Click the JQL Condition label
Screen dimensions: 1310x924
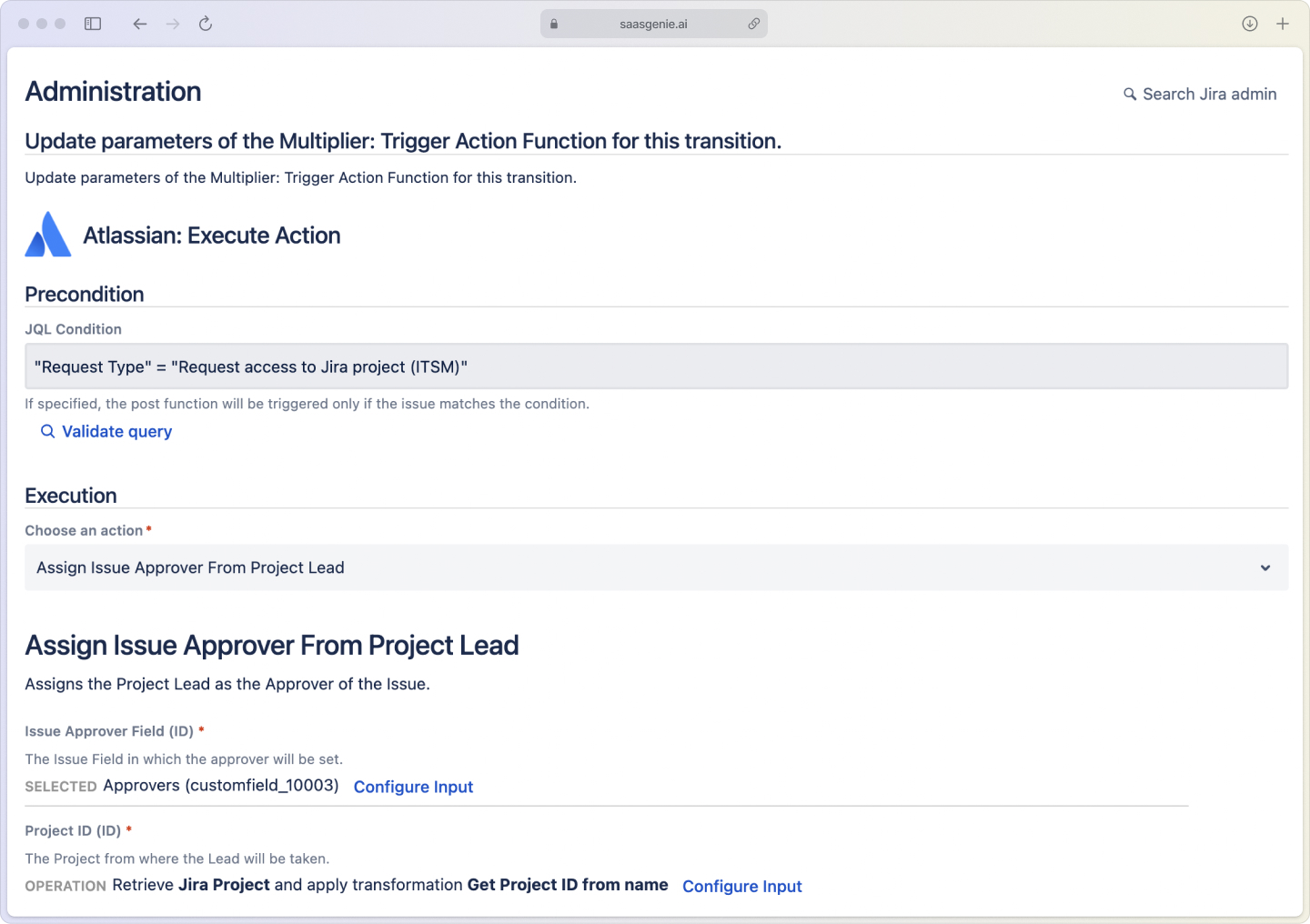click(73, 329)
